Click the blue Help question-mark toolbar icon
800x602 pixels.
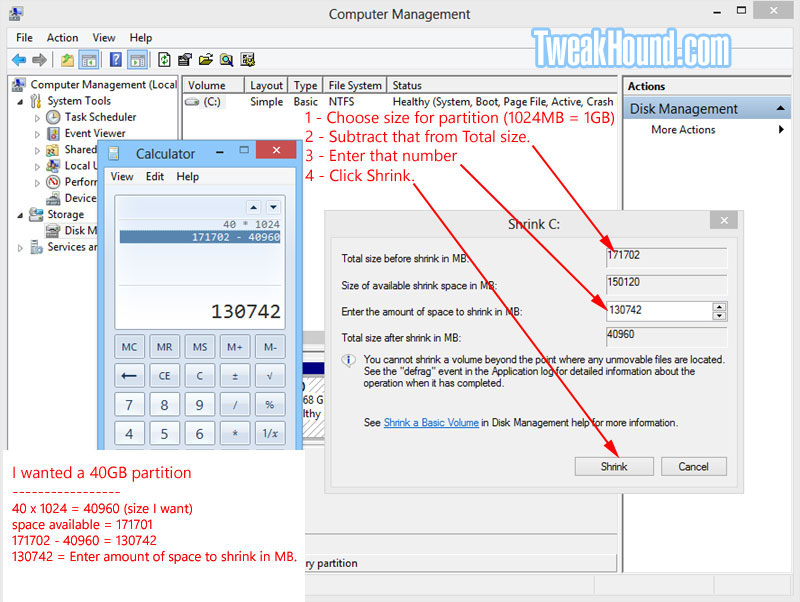(x=116, y=60)
